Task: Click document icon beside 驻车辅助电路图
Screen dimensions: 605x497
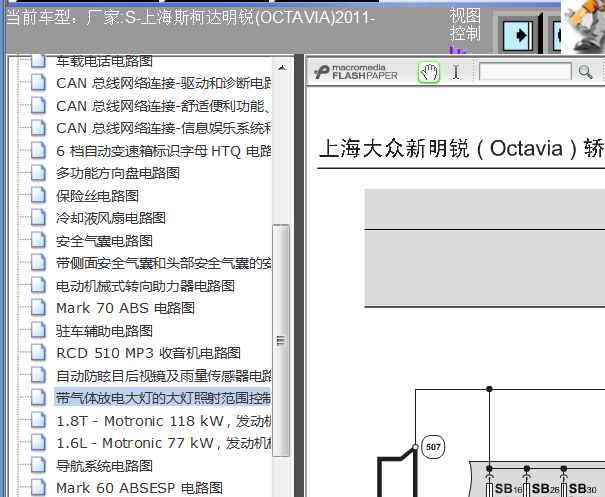Action: pyautogui.click(x=38, y=330)
